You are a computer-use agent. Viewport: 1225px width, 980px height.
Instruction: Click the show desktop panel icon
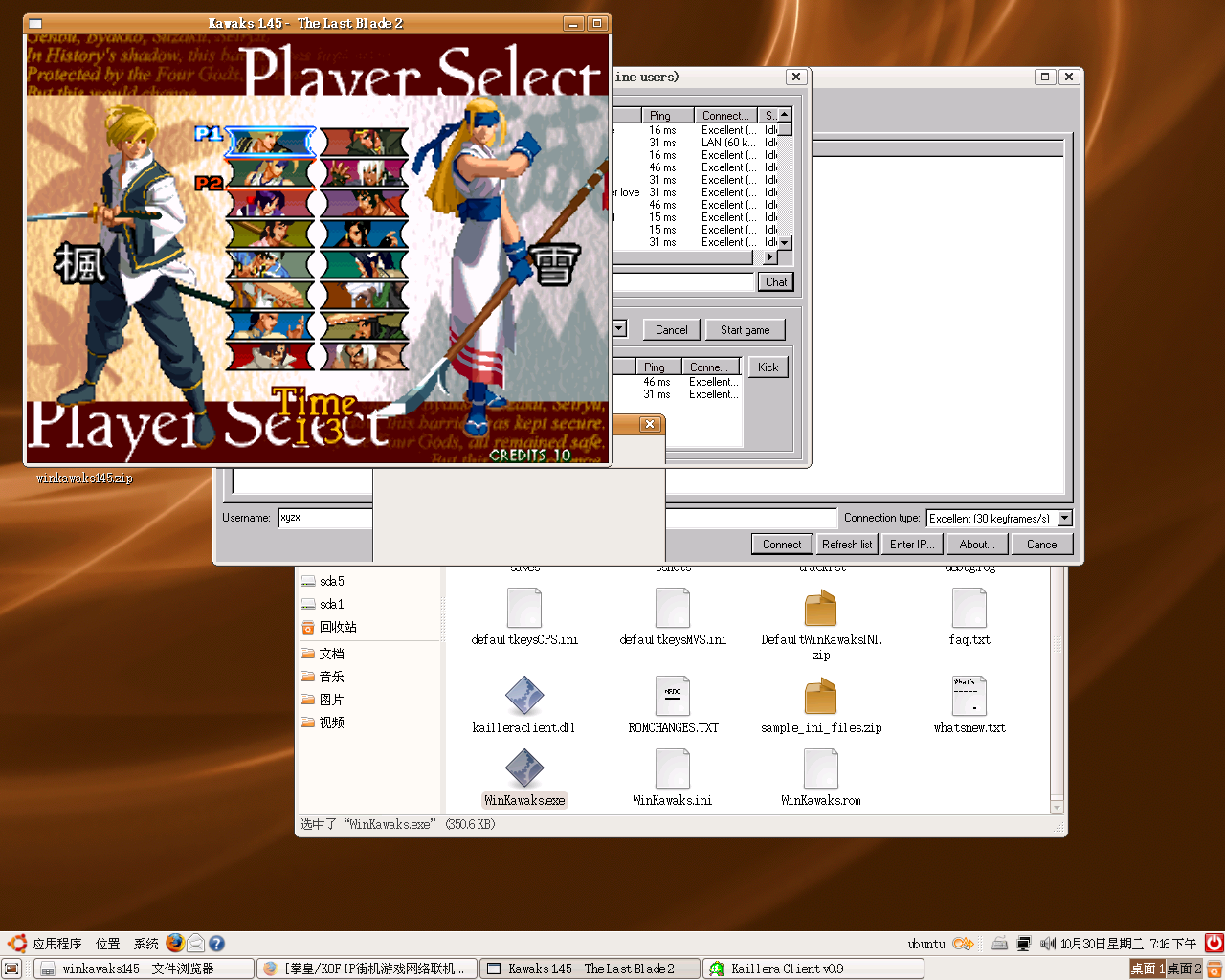11,969
